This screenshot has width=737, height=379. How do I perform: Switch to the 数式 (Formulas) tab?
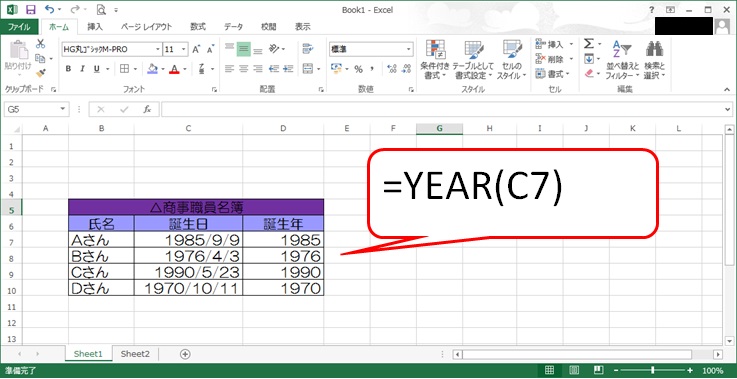pos(198,27)
